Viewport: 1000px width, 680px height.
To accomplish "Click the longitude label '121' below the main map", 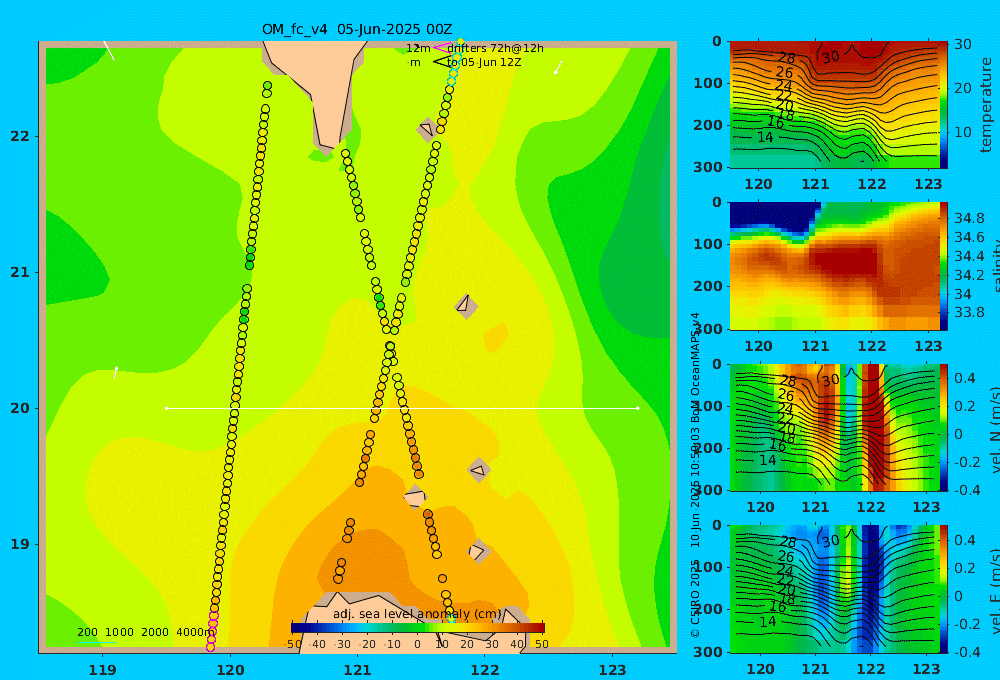I will click(x=357, y=670).
